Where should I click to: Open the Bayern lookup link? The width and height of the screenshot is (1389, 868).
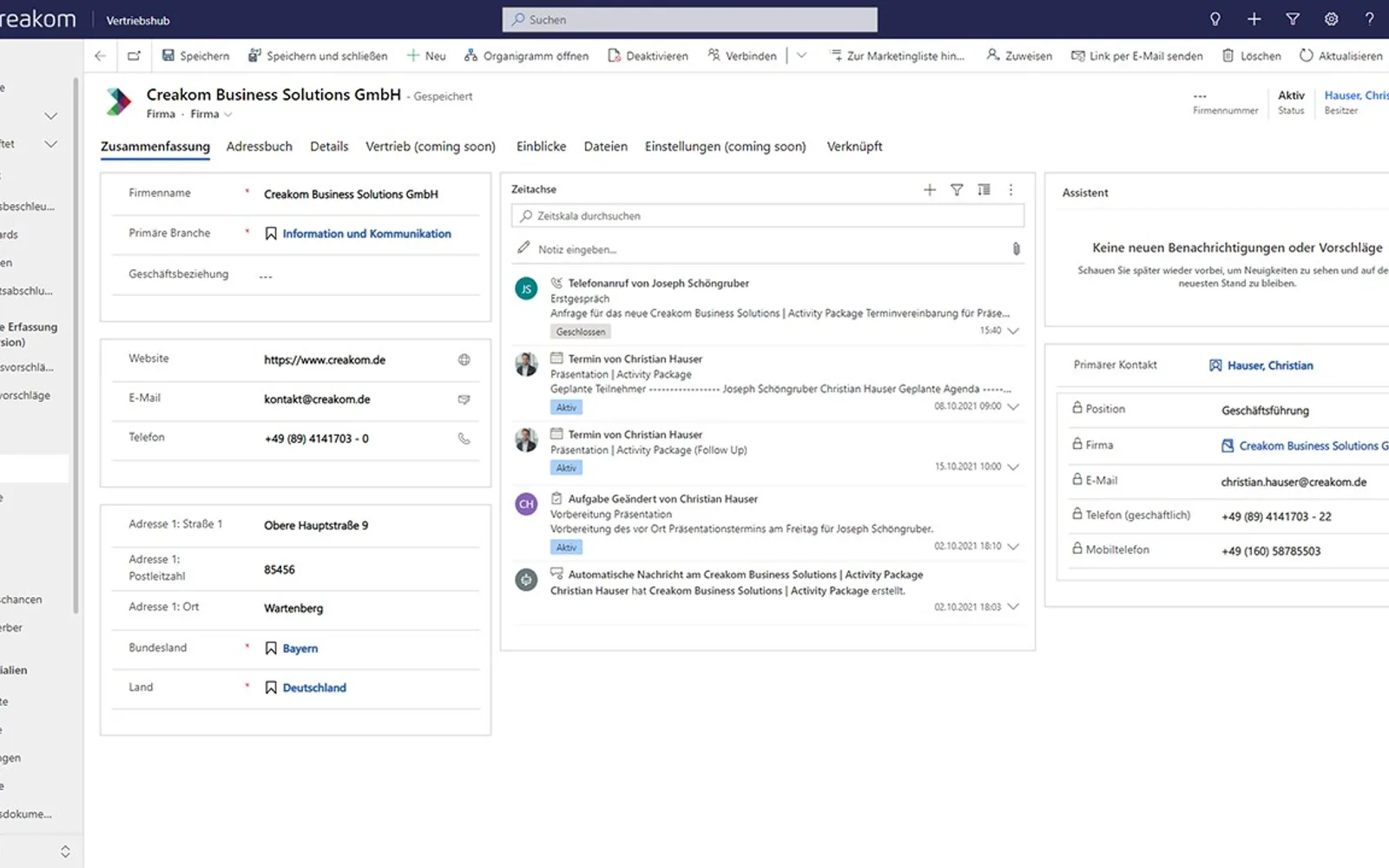pos(300,648)
